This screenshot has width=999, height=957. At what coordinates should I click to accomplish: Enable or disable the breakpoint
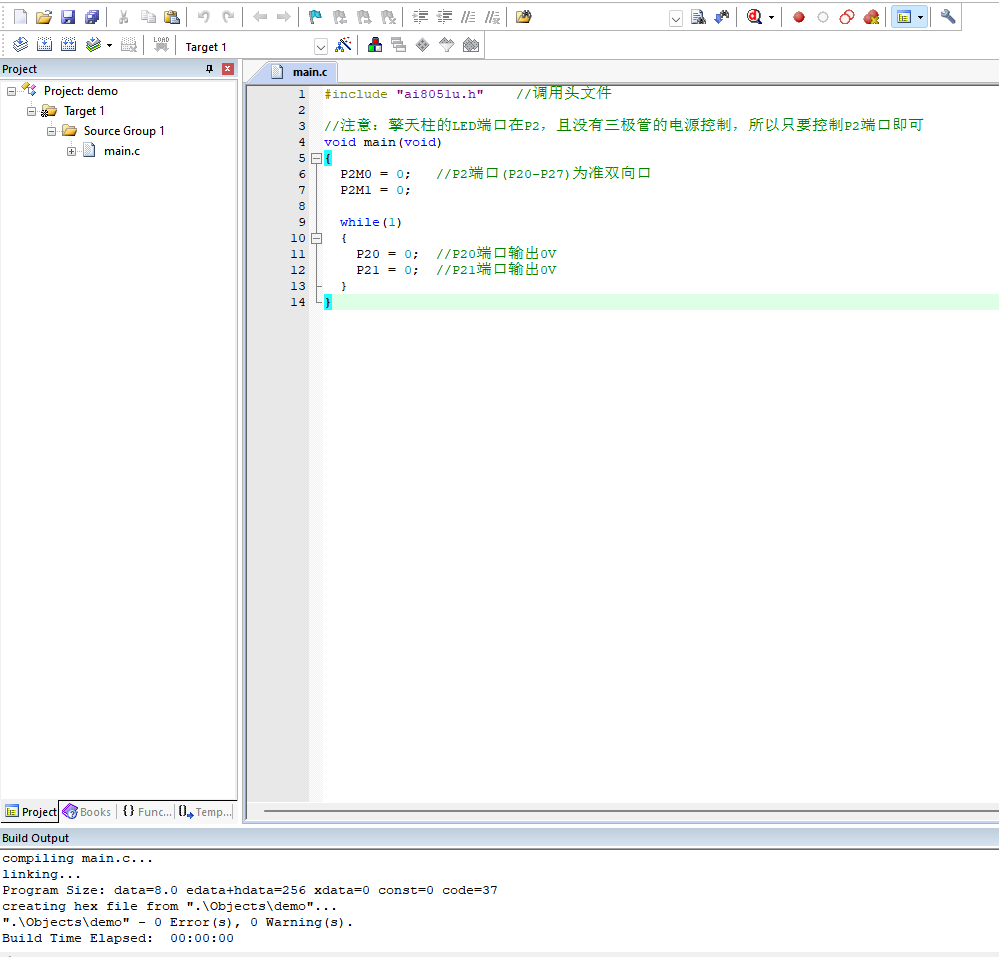[823, 17]
